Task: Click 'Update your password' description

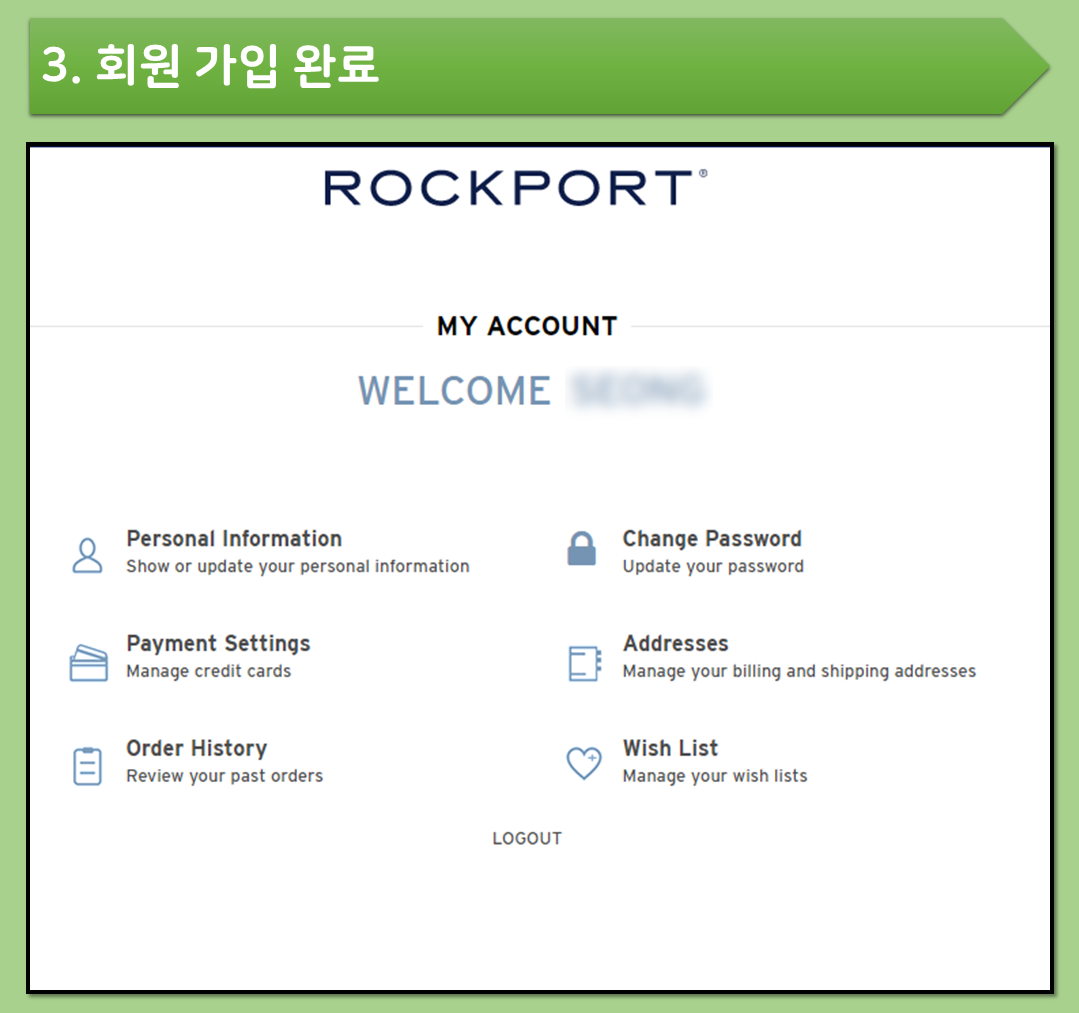Action: (x=713, y=566)
